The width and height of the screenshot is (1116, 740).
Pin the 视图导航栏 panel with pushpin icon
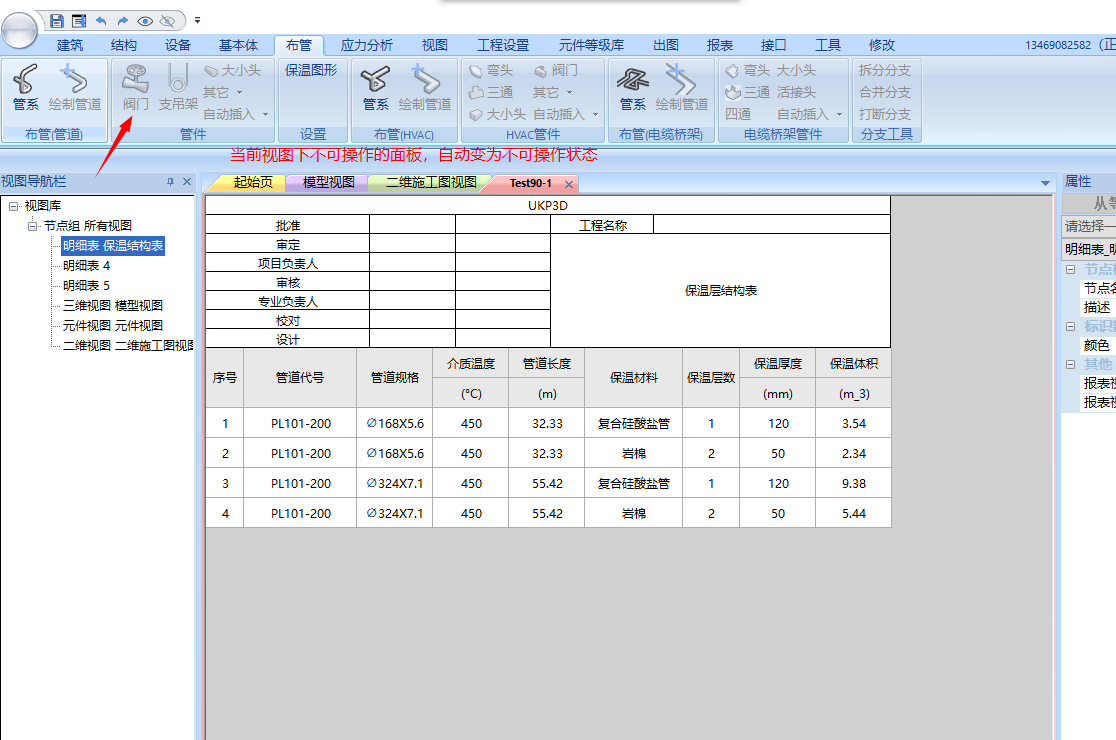pyautogui.click(x=170, y=182)
